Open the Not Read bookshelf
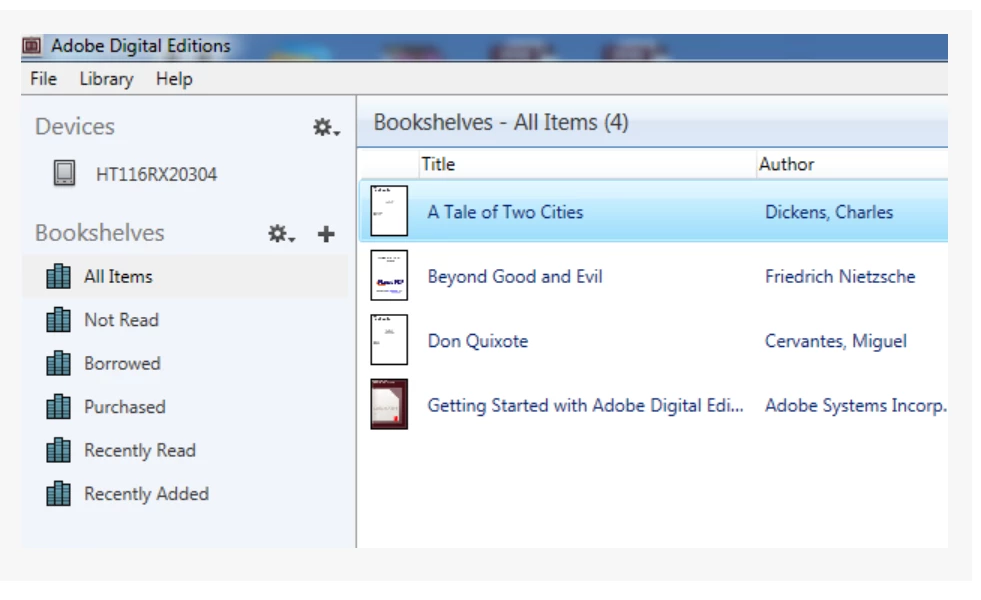981x600 pixels. tap(121, 320)
